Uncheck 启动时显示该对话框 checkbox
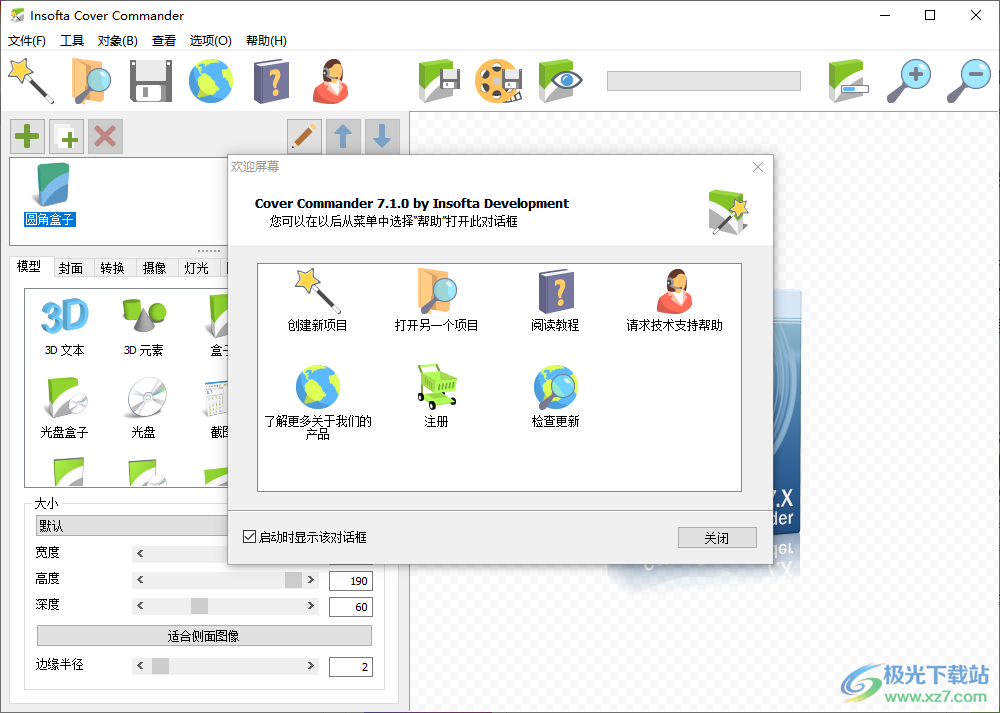The height and width of the screenshot is (713, 1000). click(x=249, y=537)
